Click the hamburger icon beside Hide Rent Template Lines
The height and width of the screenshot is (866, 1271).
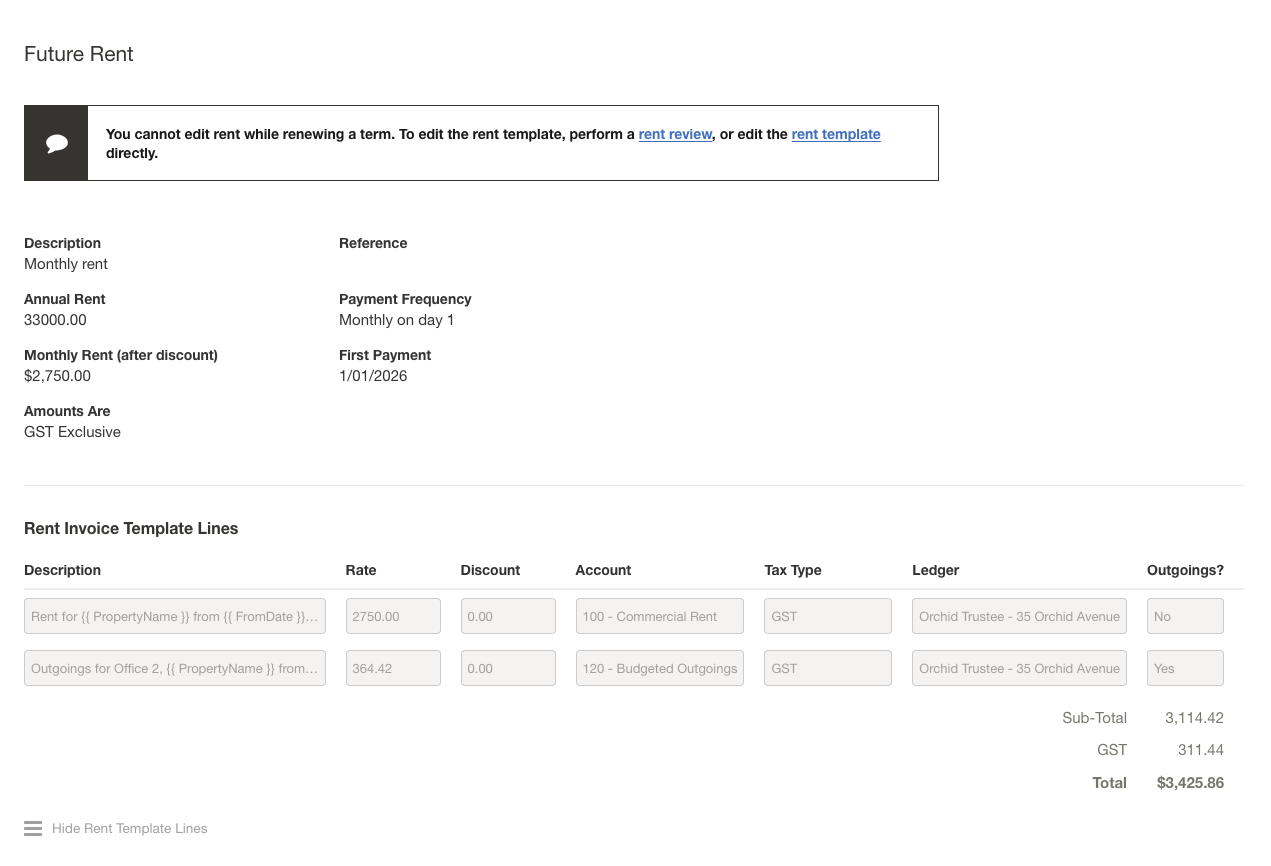click(x=32, y=828)
